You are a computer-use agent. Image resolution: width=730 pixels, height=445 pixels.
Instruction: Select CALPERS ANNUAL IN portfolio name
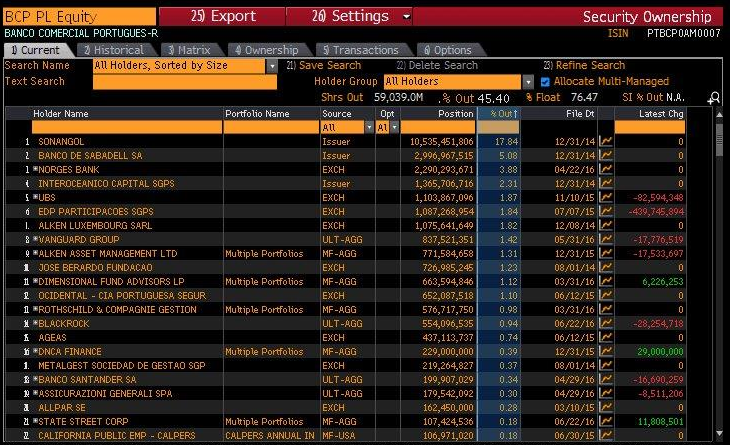point(270,436)
